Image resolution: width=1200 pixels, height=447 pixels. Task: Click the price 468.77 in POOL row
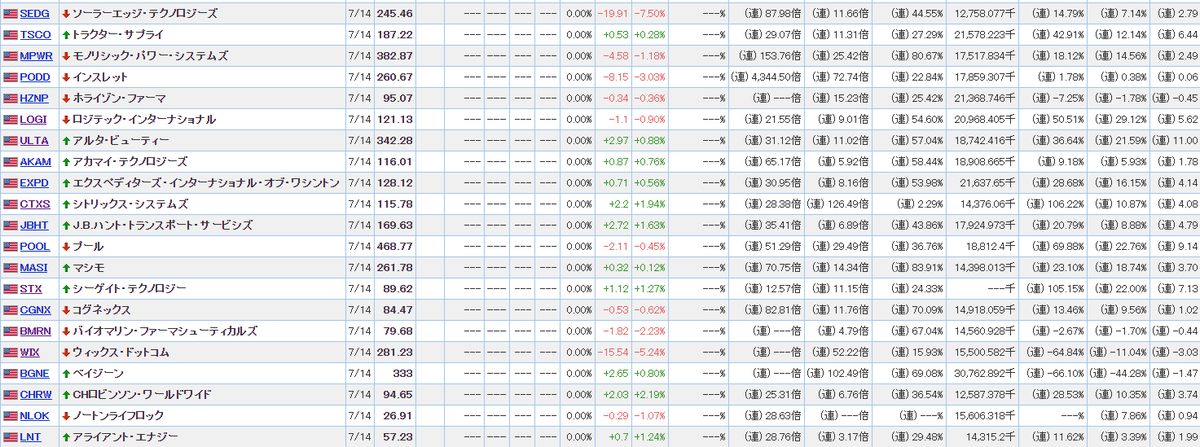click(x=396, y=246)
